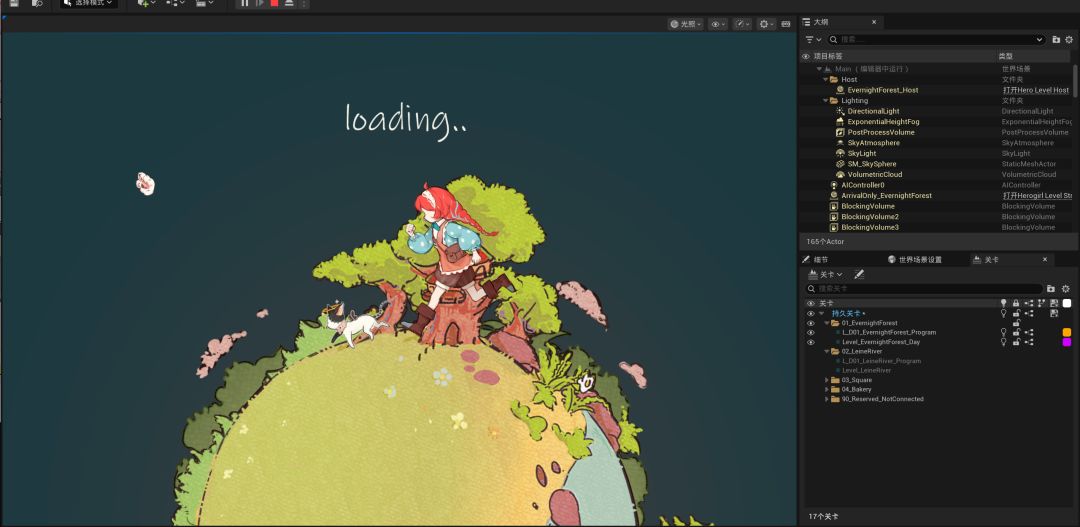Select the VolumetricCloud actor icon
Image resolution: width=1080 pixels, height=527 pixels.
click(840, 174)
